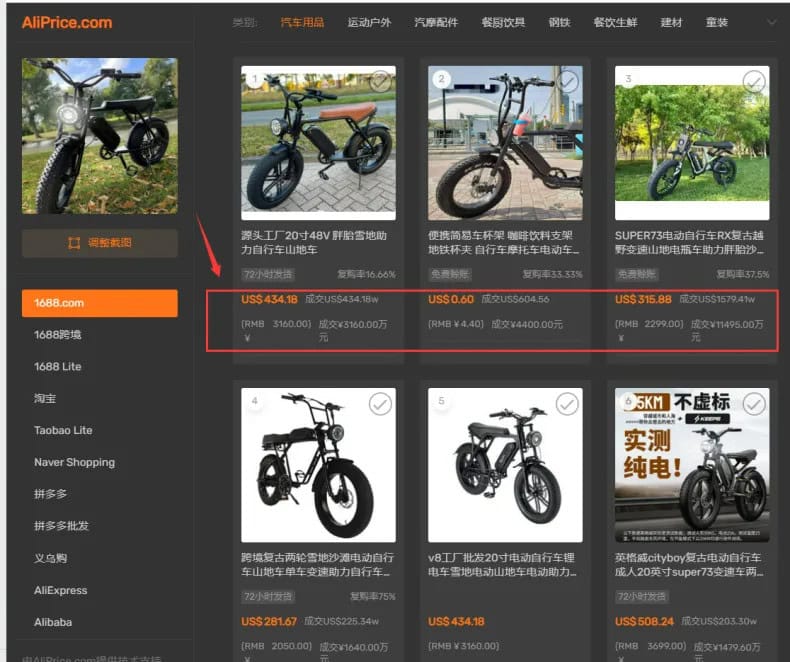Choose 1688跨境 in the source list
The height and width of the screenshot is (662, 790).
click(x=59, y=335)
